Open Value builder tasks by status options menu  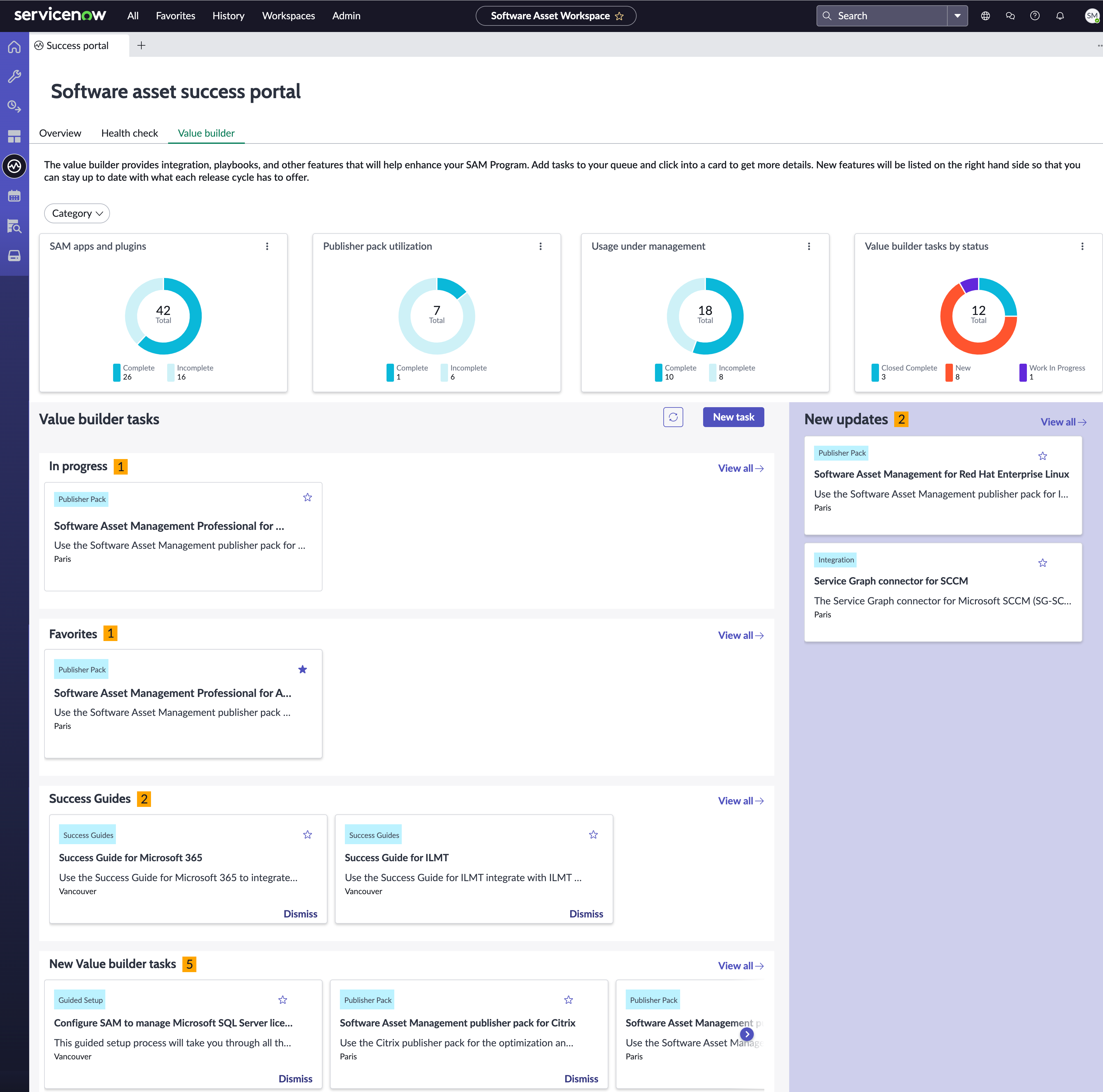coord(1082,246)
